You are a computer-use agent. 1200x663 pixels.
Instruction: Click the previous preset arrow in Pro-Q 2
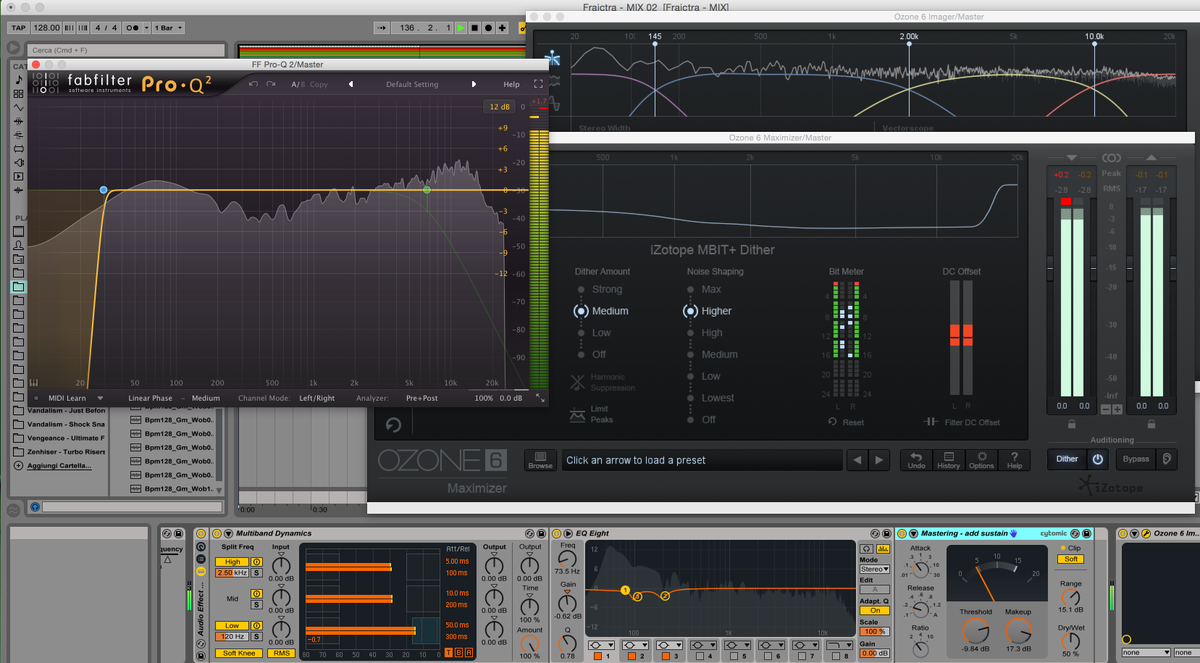coord(351,84)
